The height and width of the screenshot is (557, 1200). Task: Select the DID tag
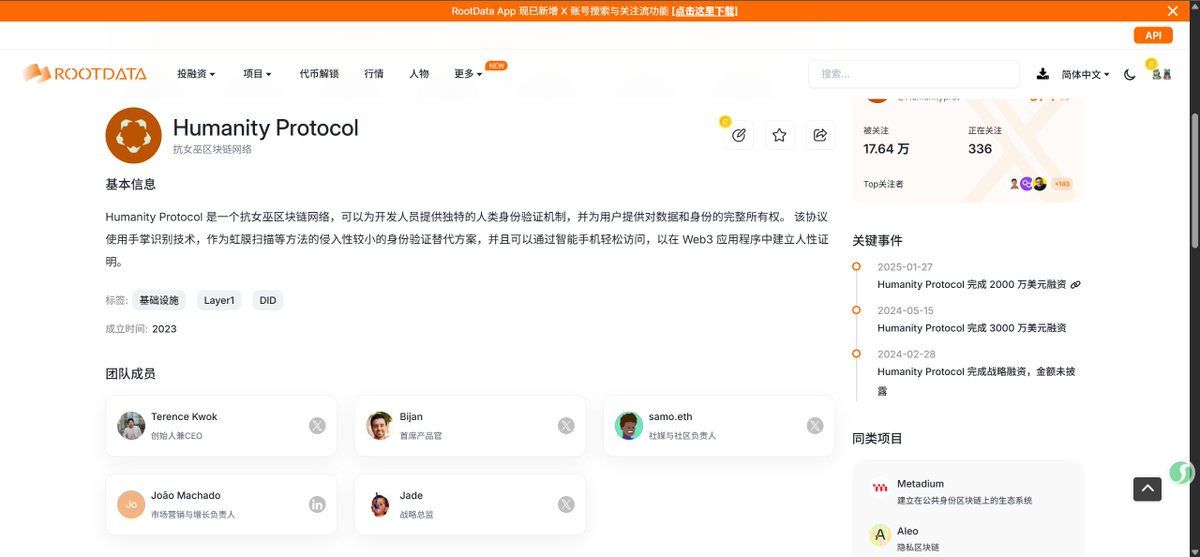coord(268,300)
